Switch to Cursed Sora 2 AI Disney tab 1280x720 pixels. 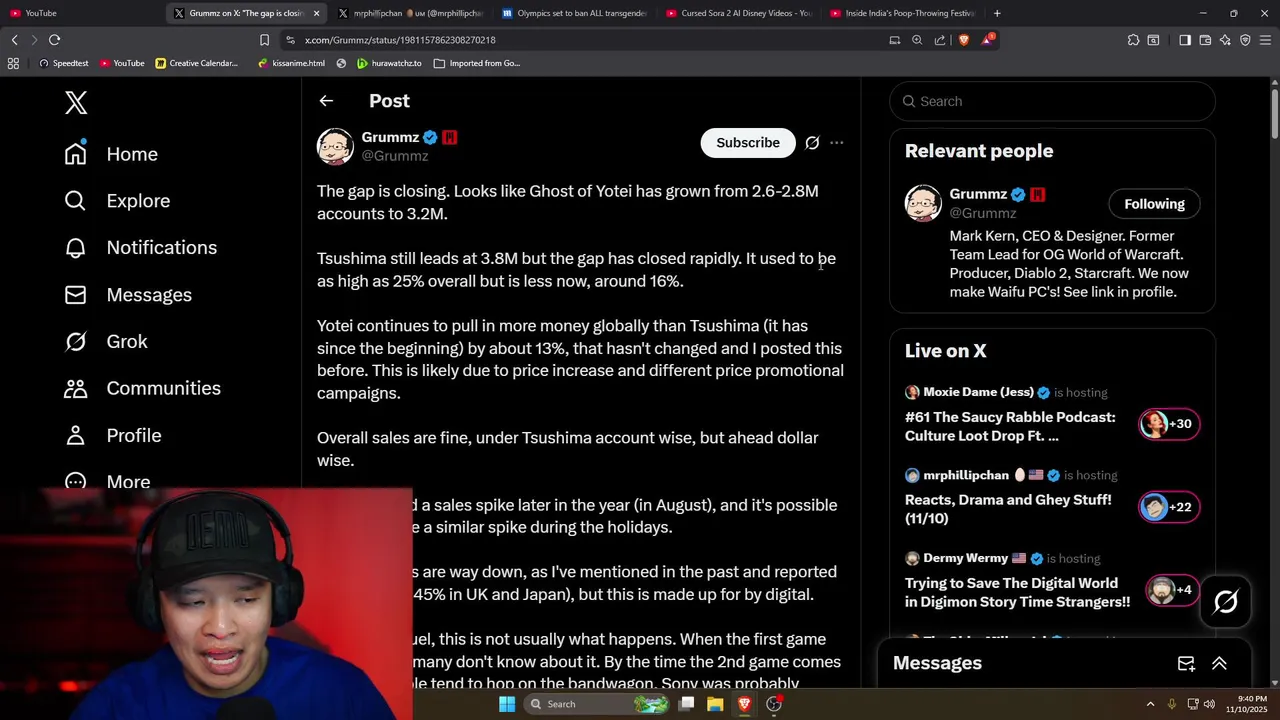737,13
